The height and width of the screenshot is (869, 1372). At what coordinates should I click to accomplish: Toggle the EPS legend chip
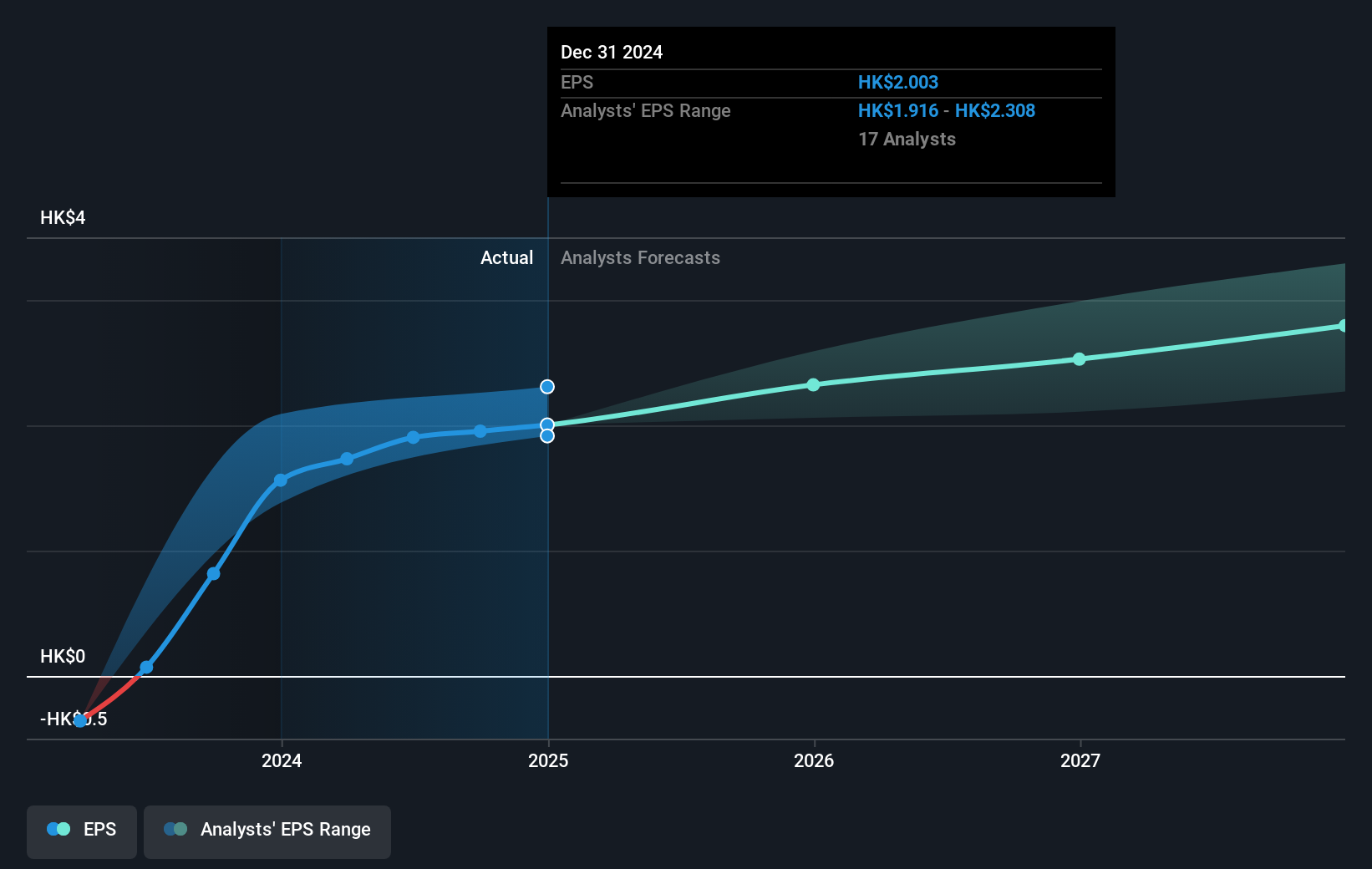(81, 831)
